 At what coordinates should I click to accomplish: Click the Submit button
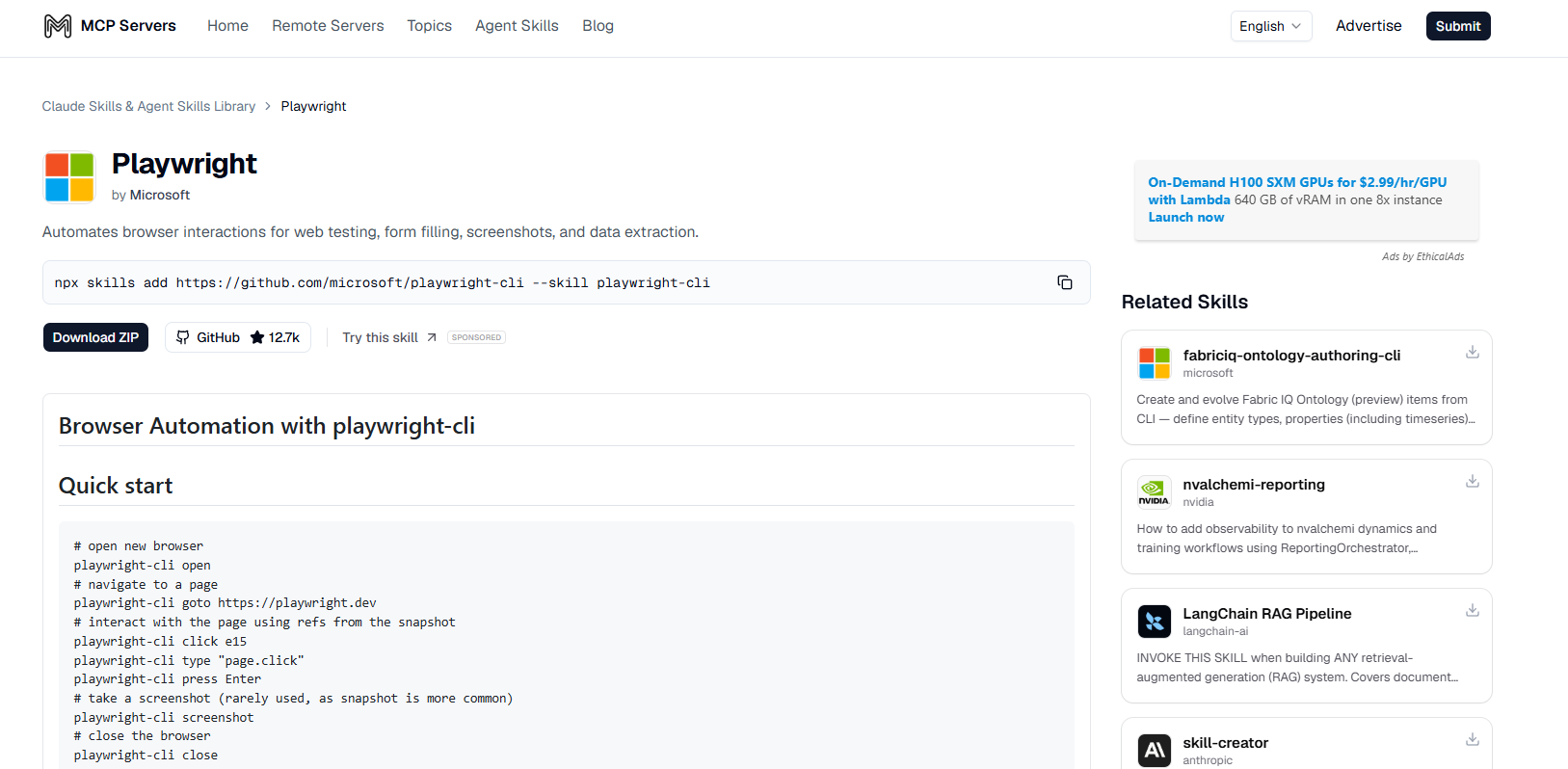1458,26
